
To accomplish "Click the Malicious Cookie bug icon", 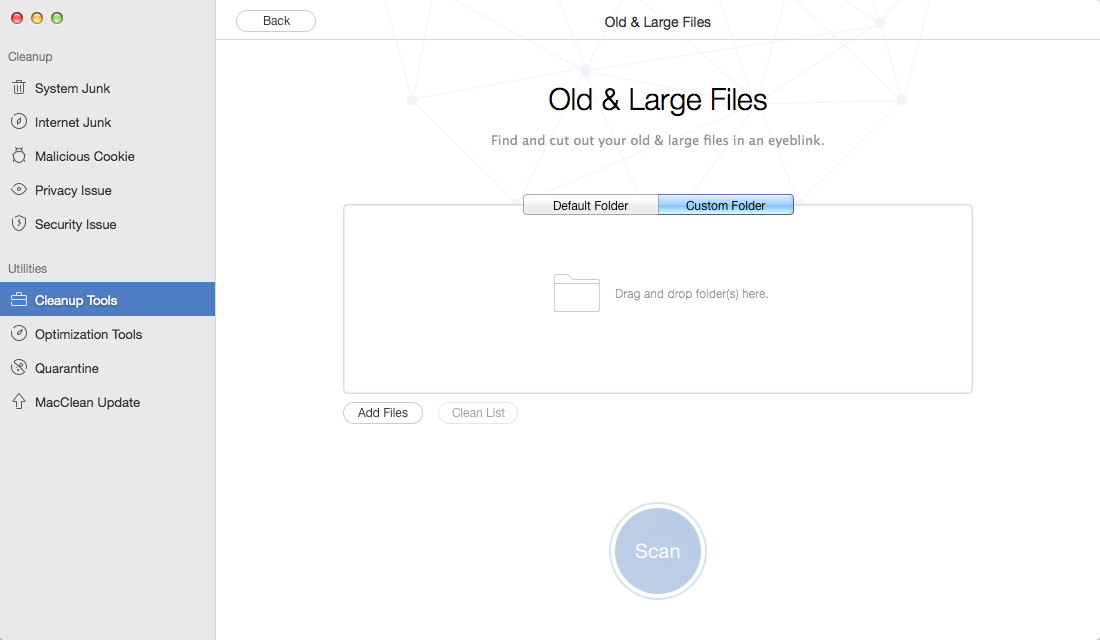I will 19,156.
